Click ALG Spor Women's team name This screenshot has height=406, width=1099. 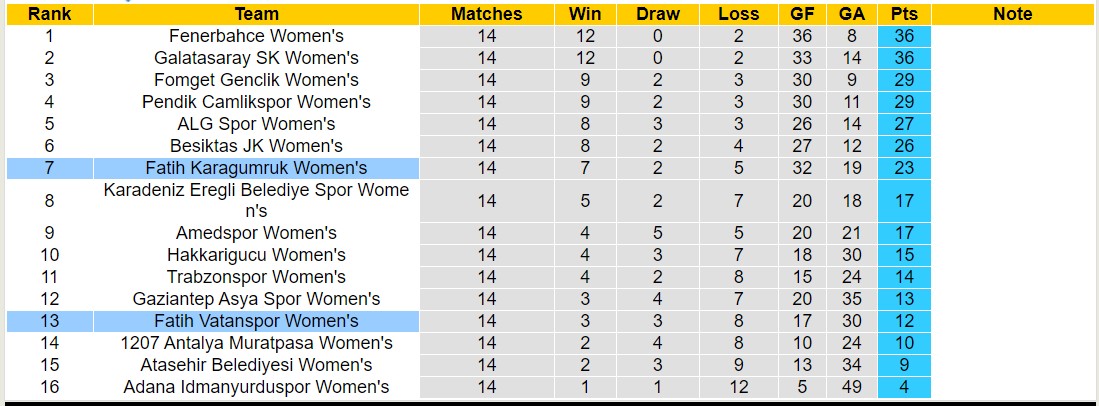(256, 124)
